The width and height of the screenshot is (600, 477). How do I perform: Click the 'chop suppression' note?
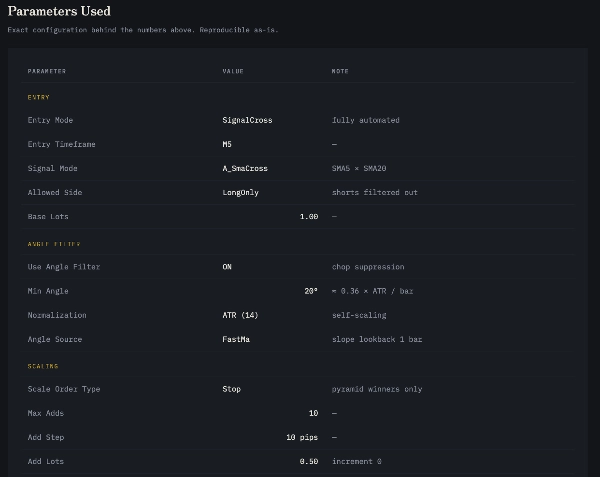(x=368, y=267)
